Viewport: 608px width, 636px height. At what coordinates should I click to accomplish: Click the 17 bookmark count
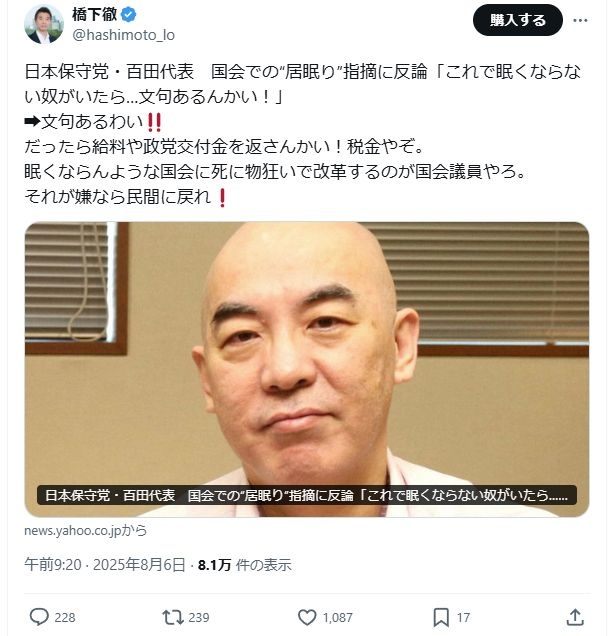point(463,617)
